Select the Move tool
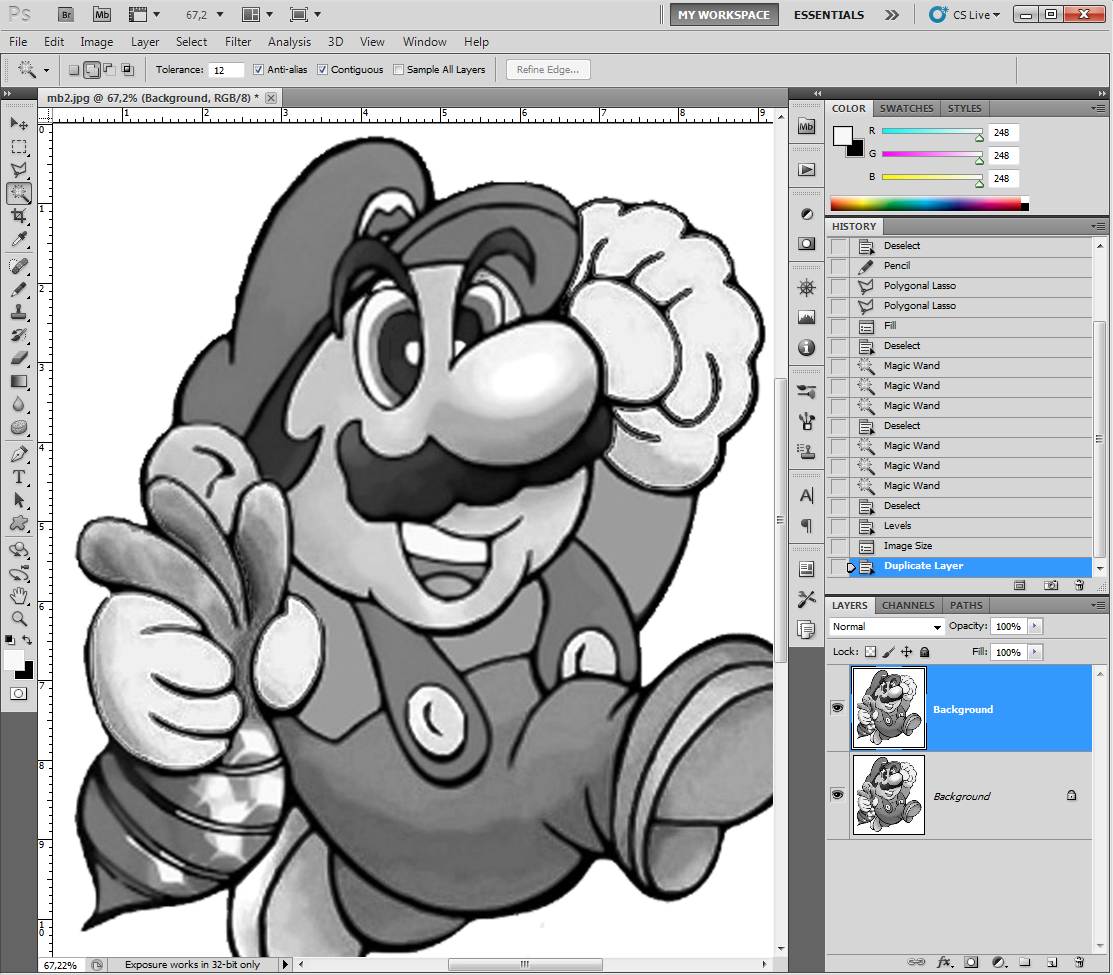1113x975 pixels. (x=19, y=123)
